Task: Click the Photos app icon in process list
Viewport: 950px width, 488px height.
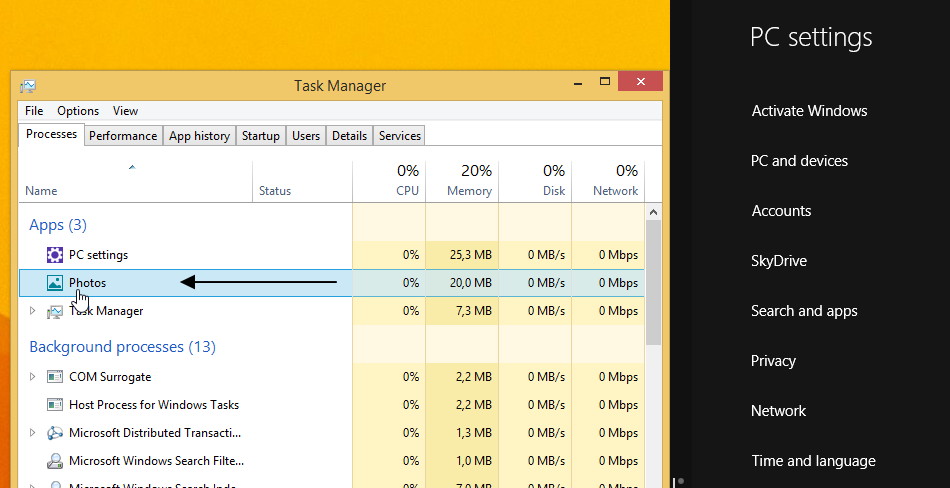Action: pyautogui.click(x=55, y=282)
